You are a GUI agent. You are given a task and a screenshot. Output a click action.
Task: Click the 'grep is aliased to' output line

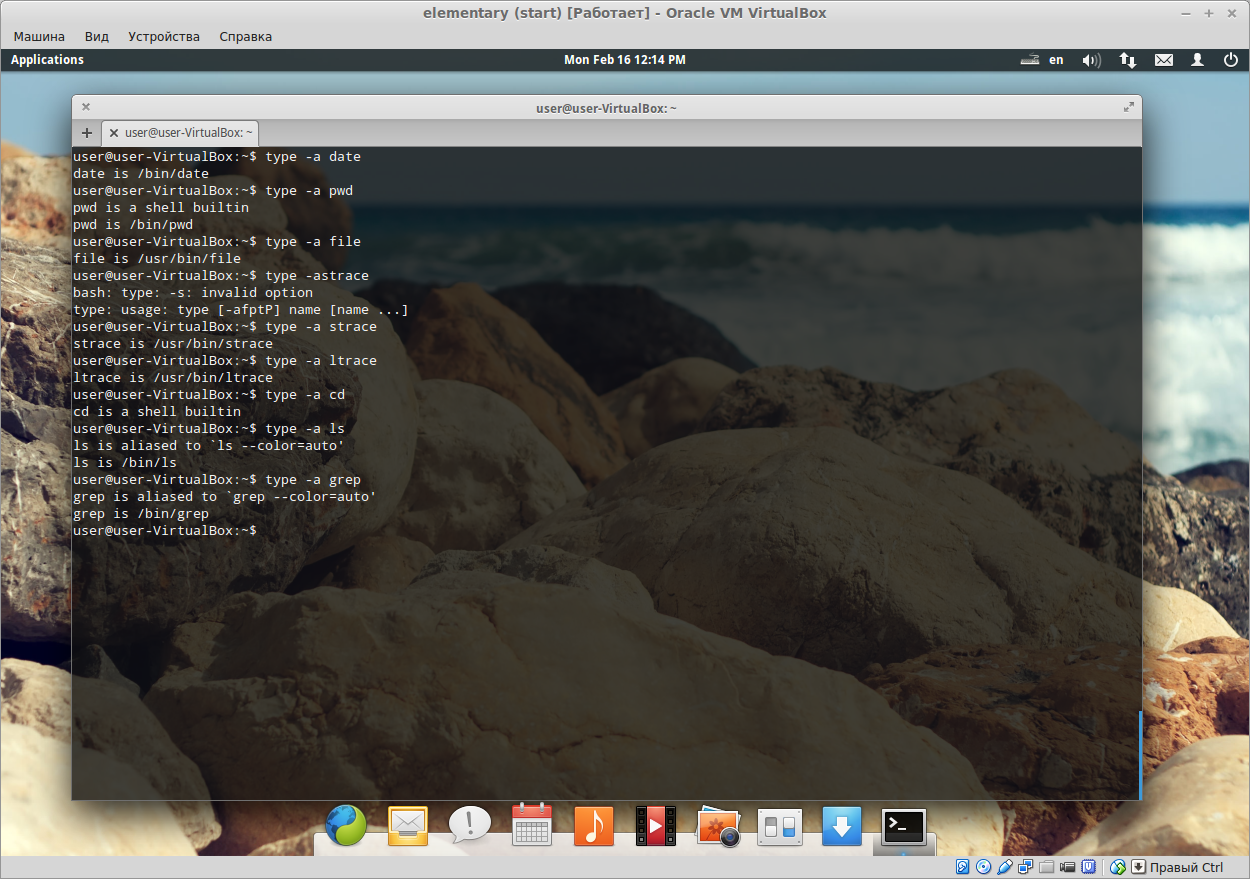[225, 497]
